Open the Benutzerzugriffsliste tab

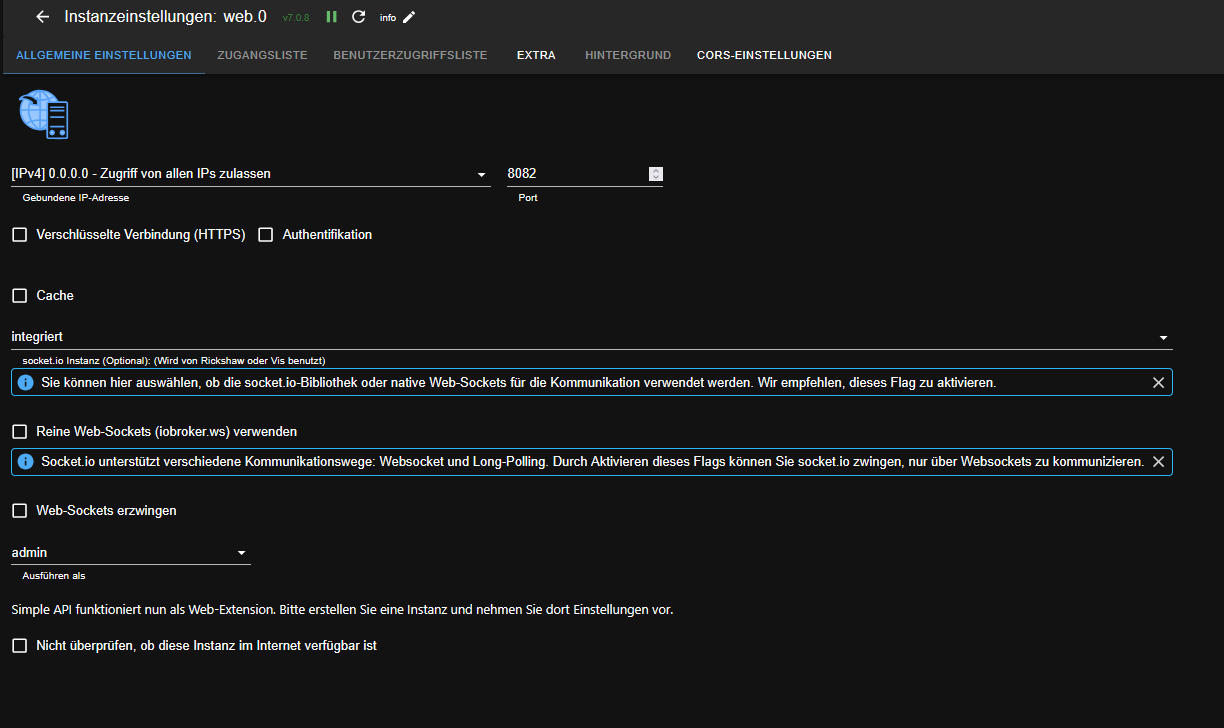(410, 55)
